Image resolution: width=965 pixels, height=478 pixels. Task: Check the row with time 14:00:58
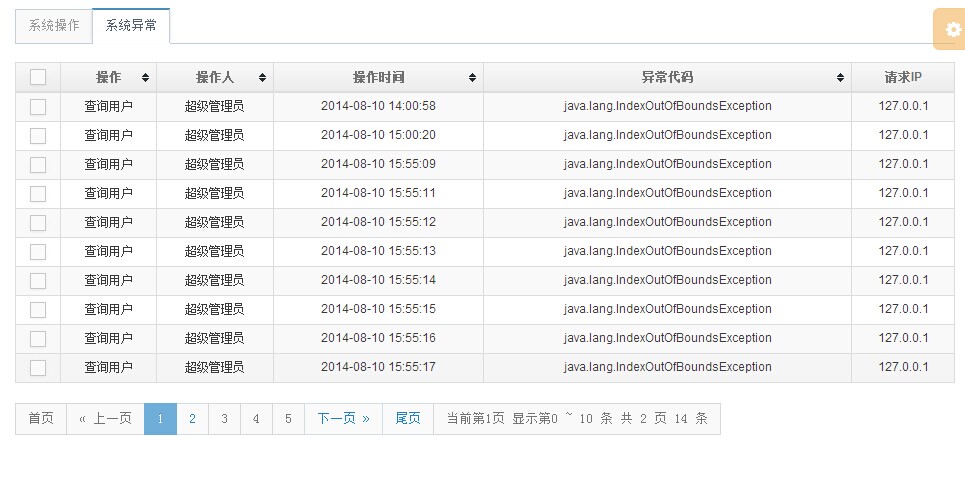[38, 107]
